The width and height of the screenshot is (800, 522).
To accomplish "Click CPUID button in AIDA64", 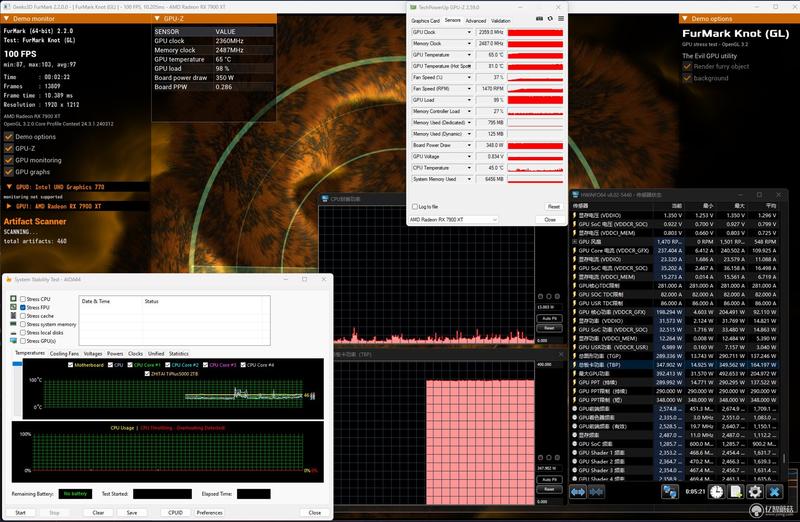I will [176, 512].
